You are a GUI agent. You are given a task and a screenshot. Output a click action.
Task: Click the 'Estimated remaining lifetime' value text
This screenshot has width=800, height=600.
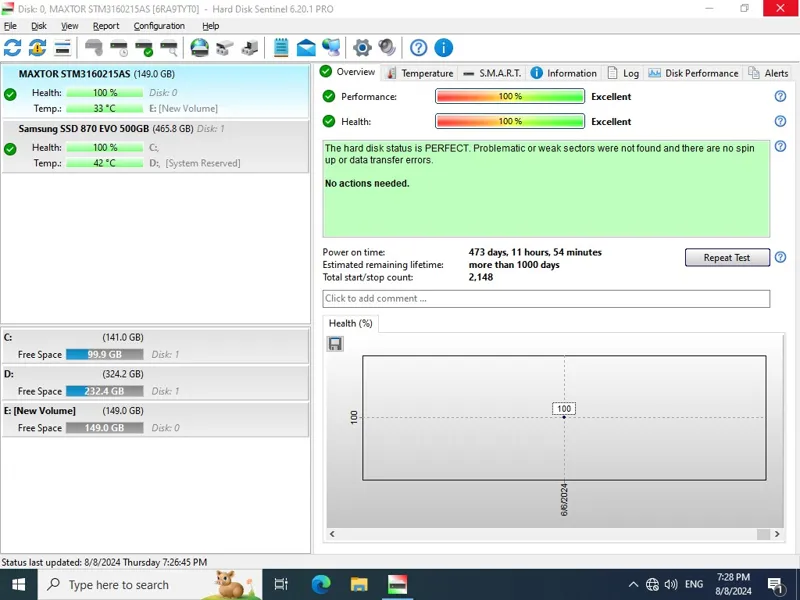point(514,265)
